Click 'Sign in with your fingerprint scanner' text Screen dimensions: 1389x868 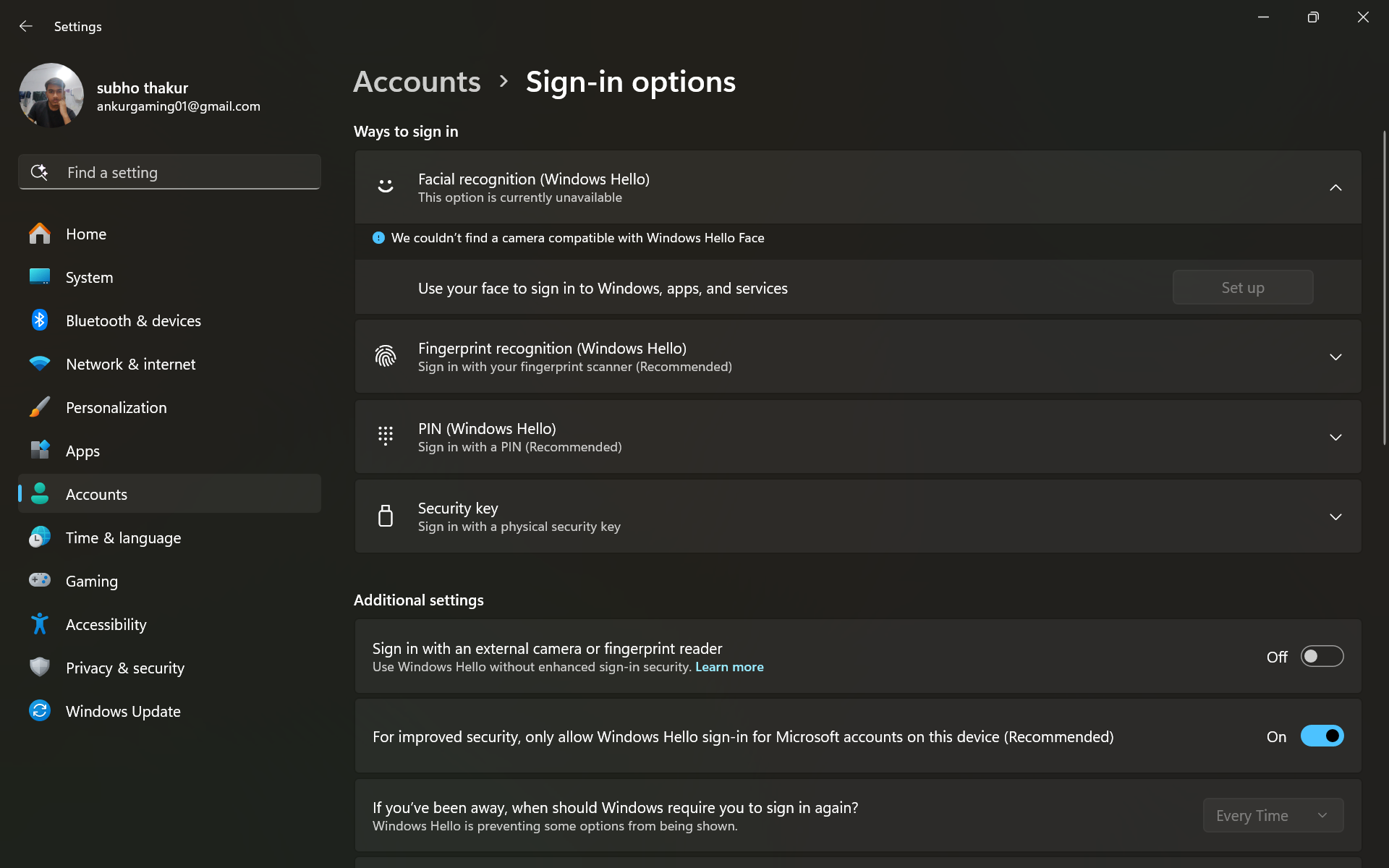[575, 367]
